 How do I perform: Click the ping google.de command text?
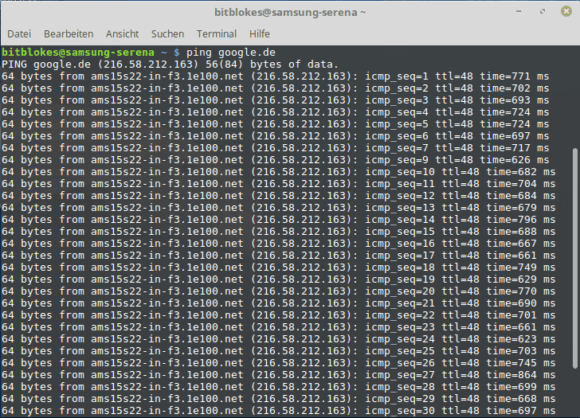[231, 53]
